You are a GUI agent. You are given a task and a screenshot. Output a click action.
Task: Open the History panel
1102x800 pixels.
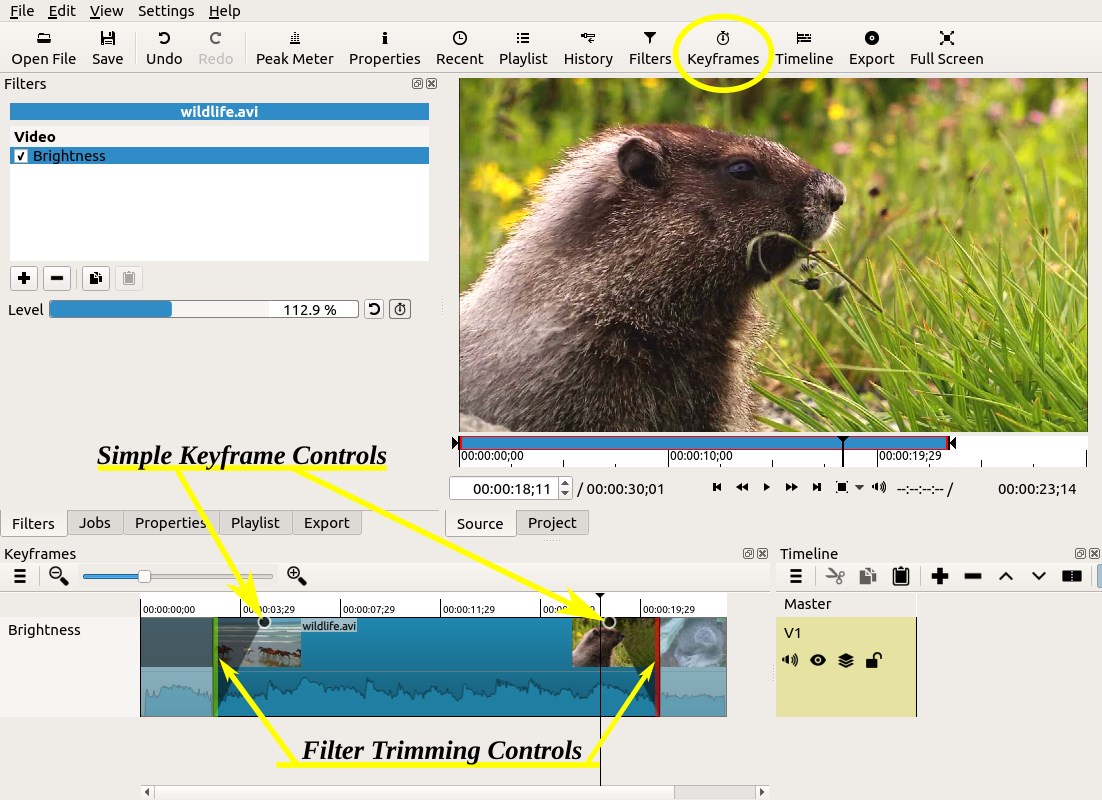(588, 47)
